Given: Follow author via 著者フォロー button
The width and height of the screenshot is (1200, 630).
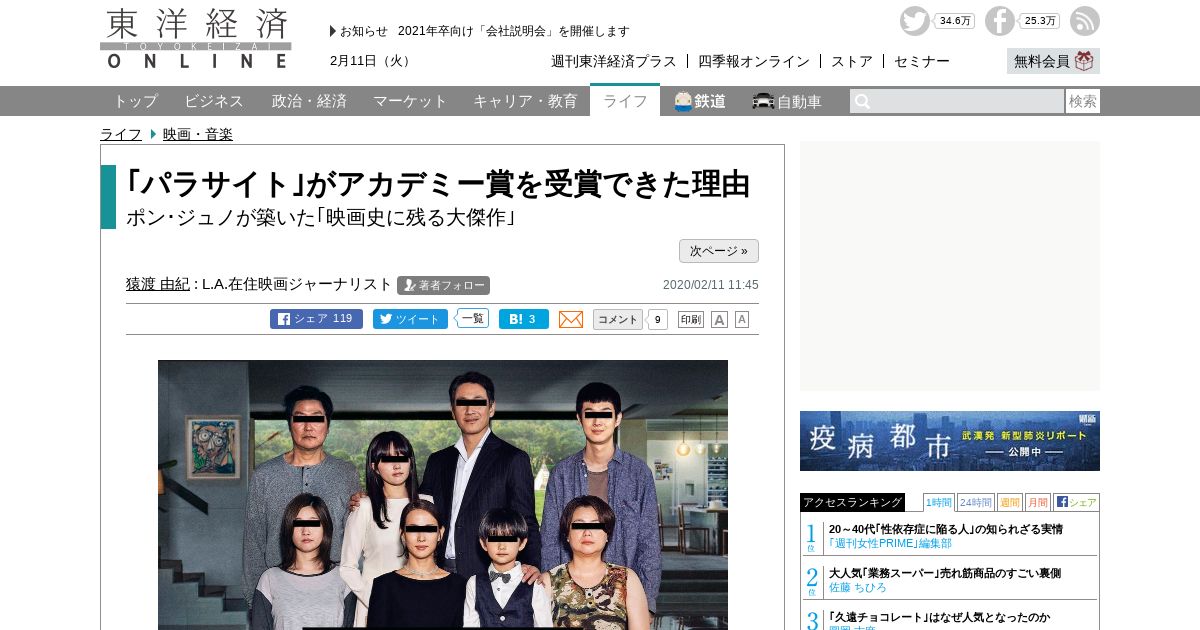Looking at the screenshot, I should tap(444, 285).
